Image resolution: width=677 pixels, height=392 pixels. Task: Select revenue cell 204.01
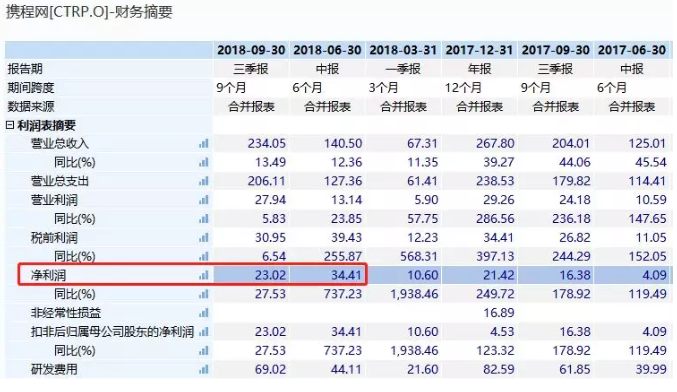point(571,143)
